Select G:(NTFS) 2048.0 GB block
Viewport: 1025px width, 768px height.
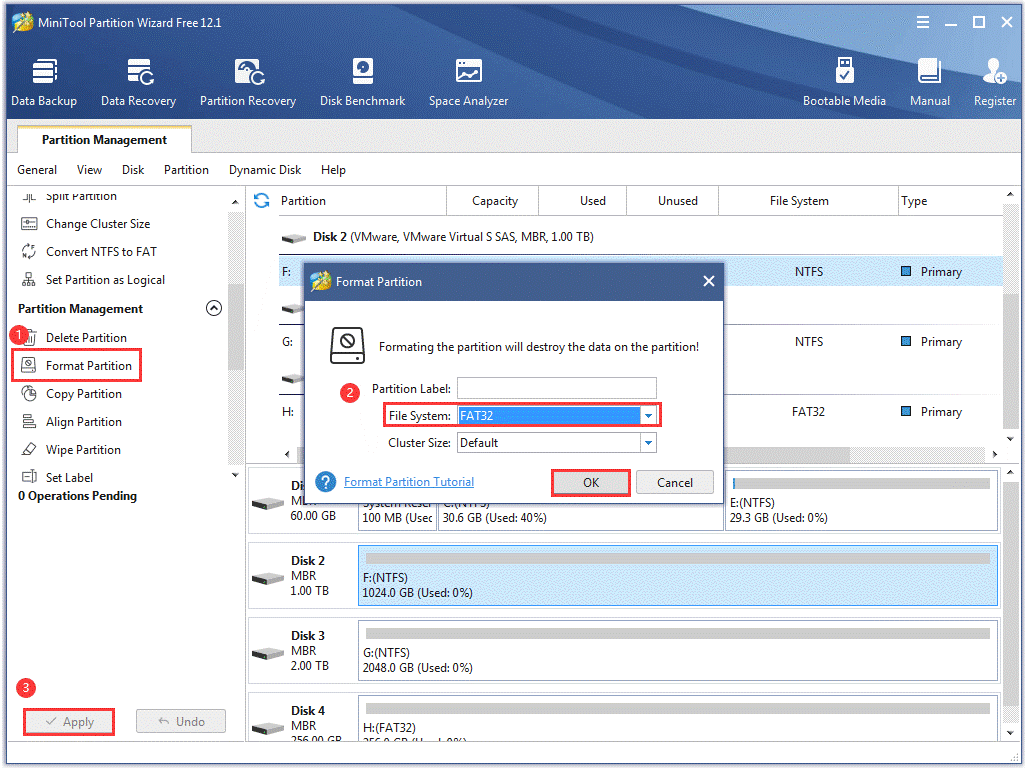678,651
